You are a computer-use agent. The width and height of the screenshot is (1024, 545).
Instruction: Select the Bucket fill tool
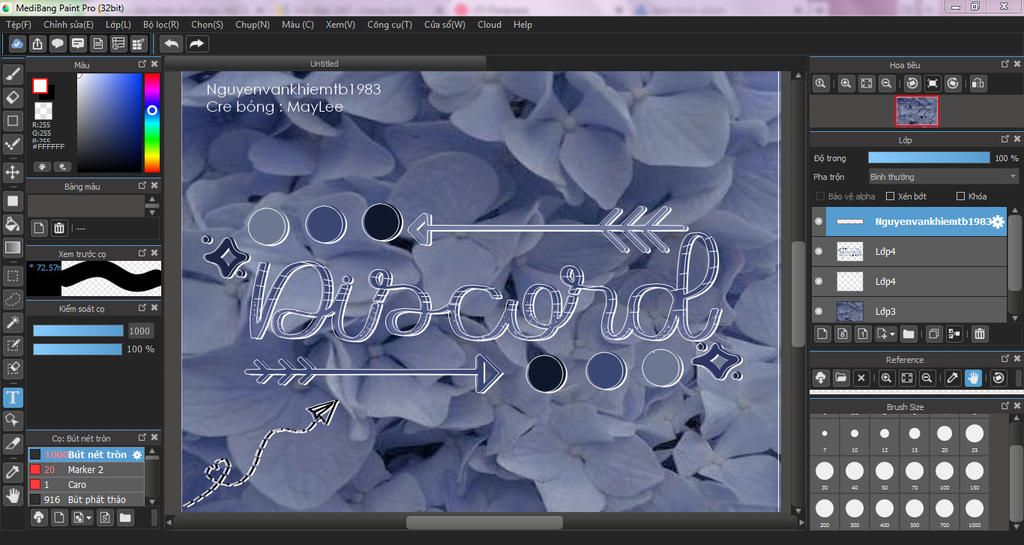tap(12, 225)
